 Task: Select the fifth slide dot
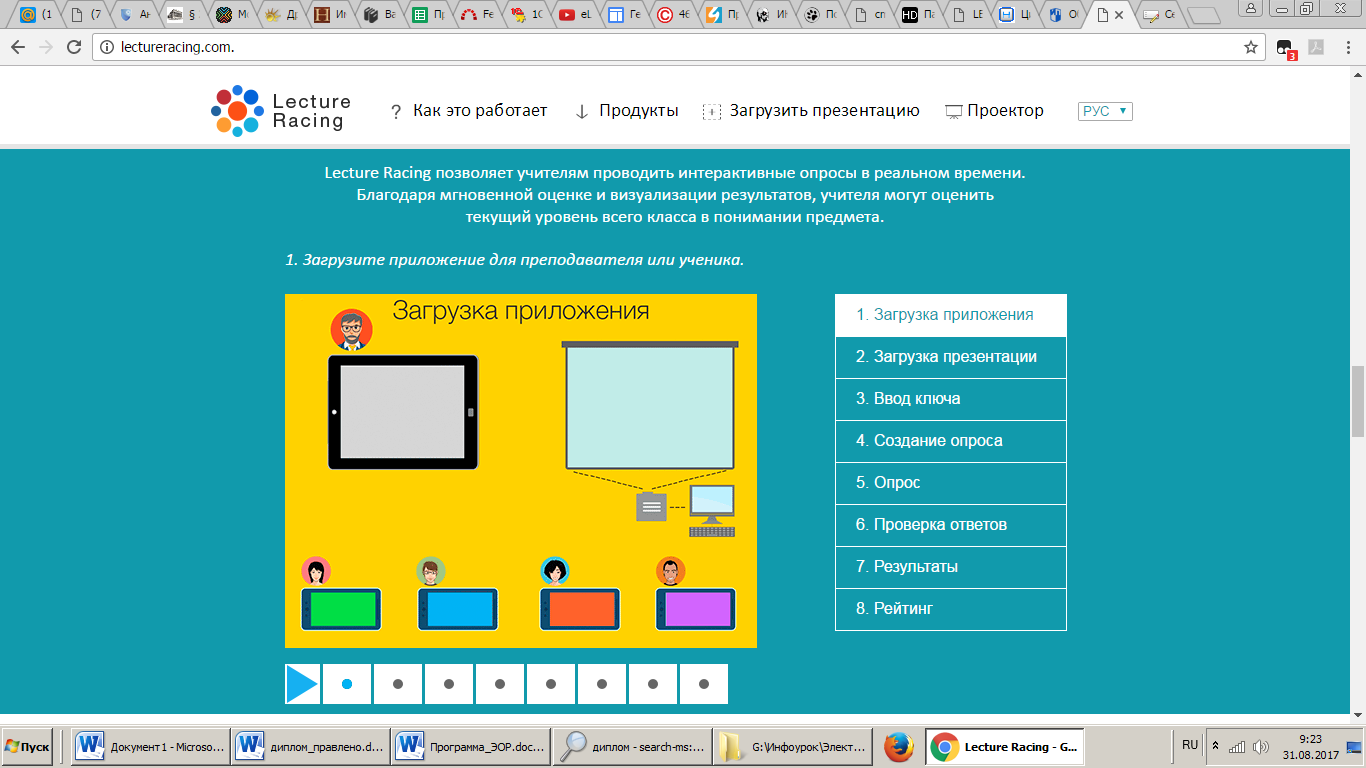[551, 684]
